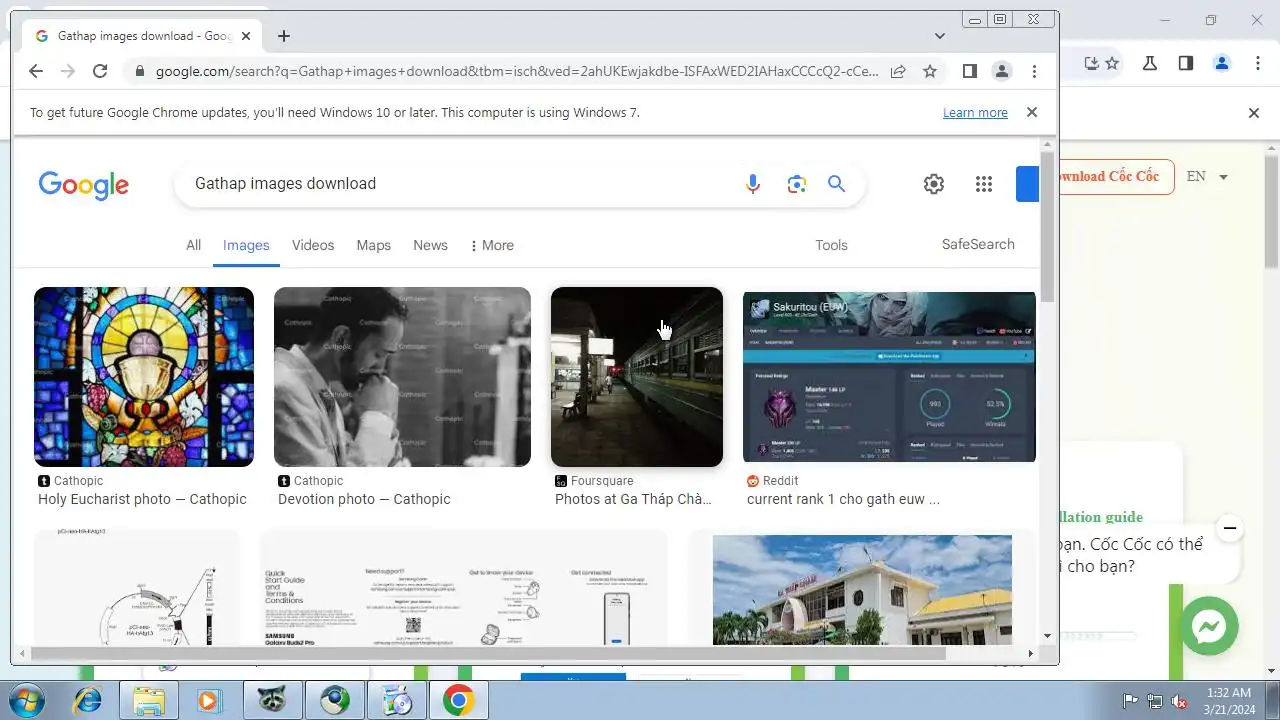Open 'Devotion photo — Cathopic' link
The image size is (1280, 720).
click(x=364, y=499)
